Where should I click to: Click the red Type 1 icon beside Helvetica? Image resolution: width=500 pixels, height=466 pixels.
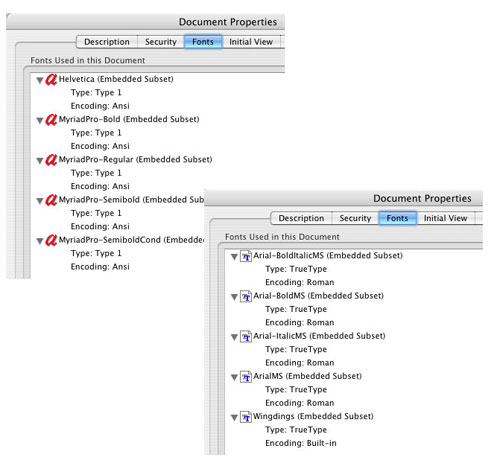(x=51, y=79)
